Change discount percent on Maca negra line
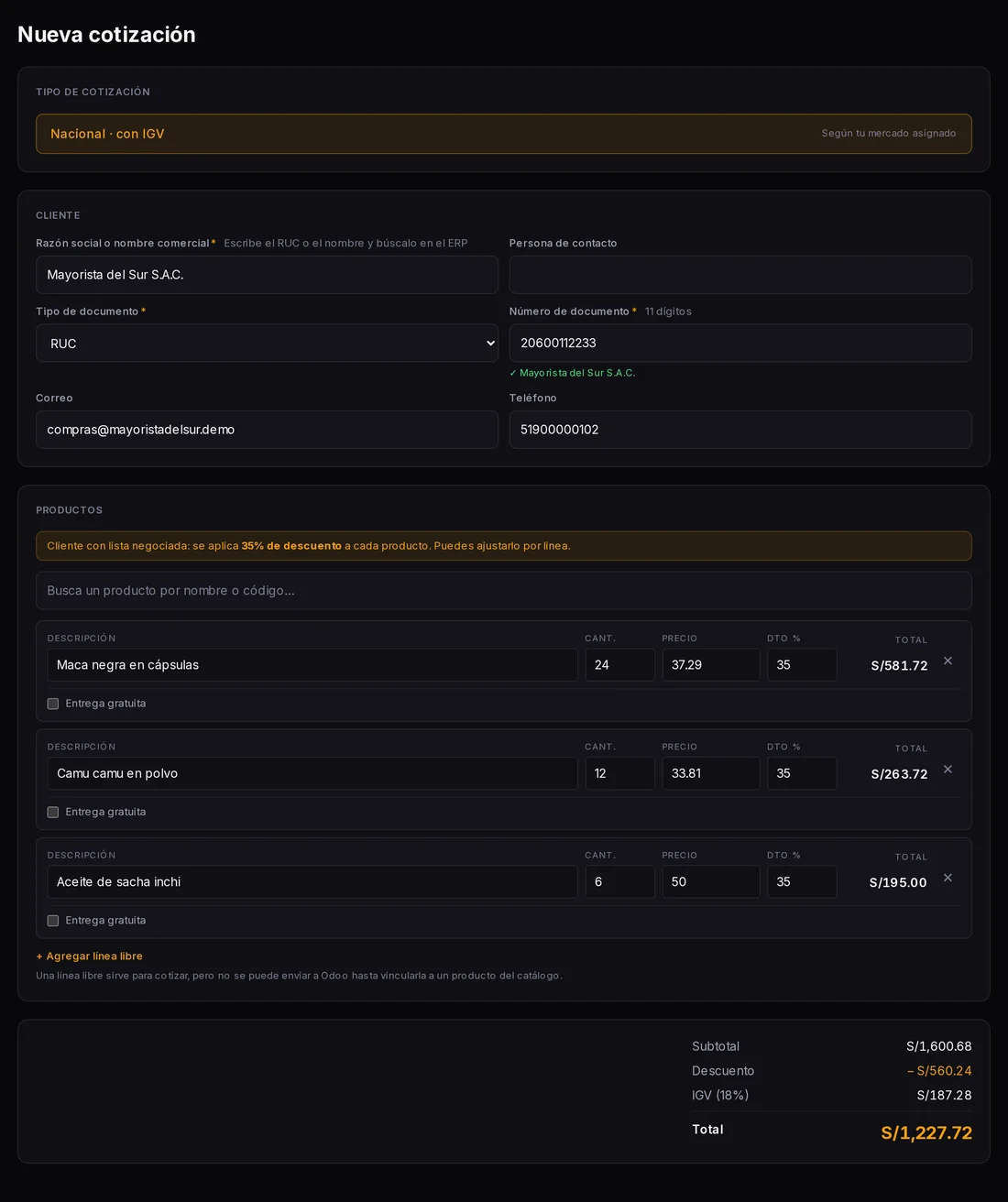 (802, 665)
